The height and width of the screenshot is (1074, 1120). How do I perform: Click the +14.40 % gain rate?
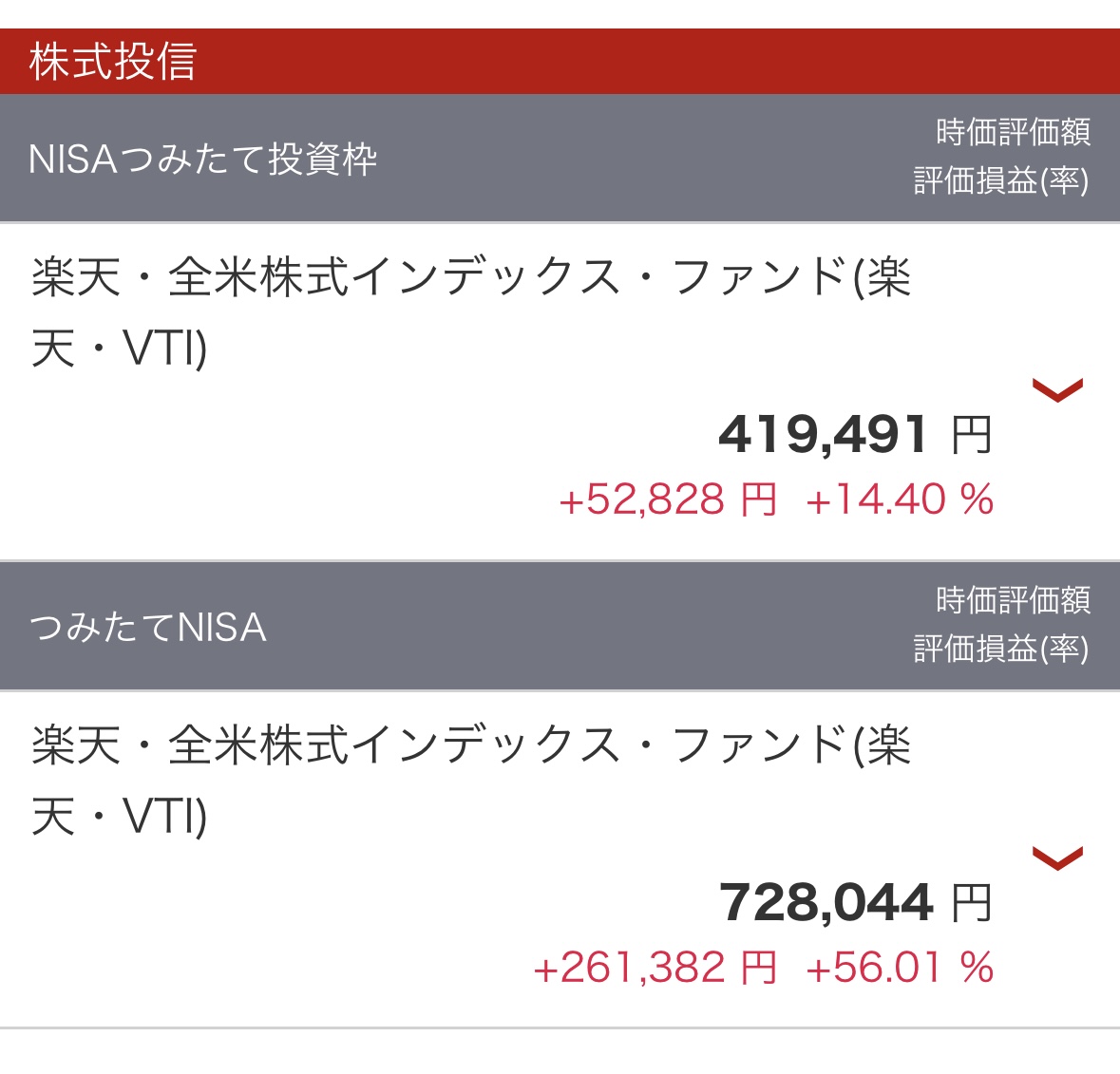tap(900, 499)
